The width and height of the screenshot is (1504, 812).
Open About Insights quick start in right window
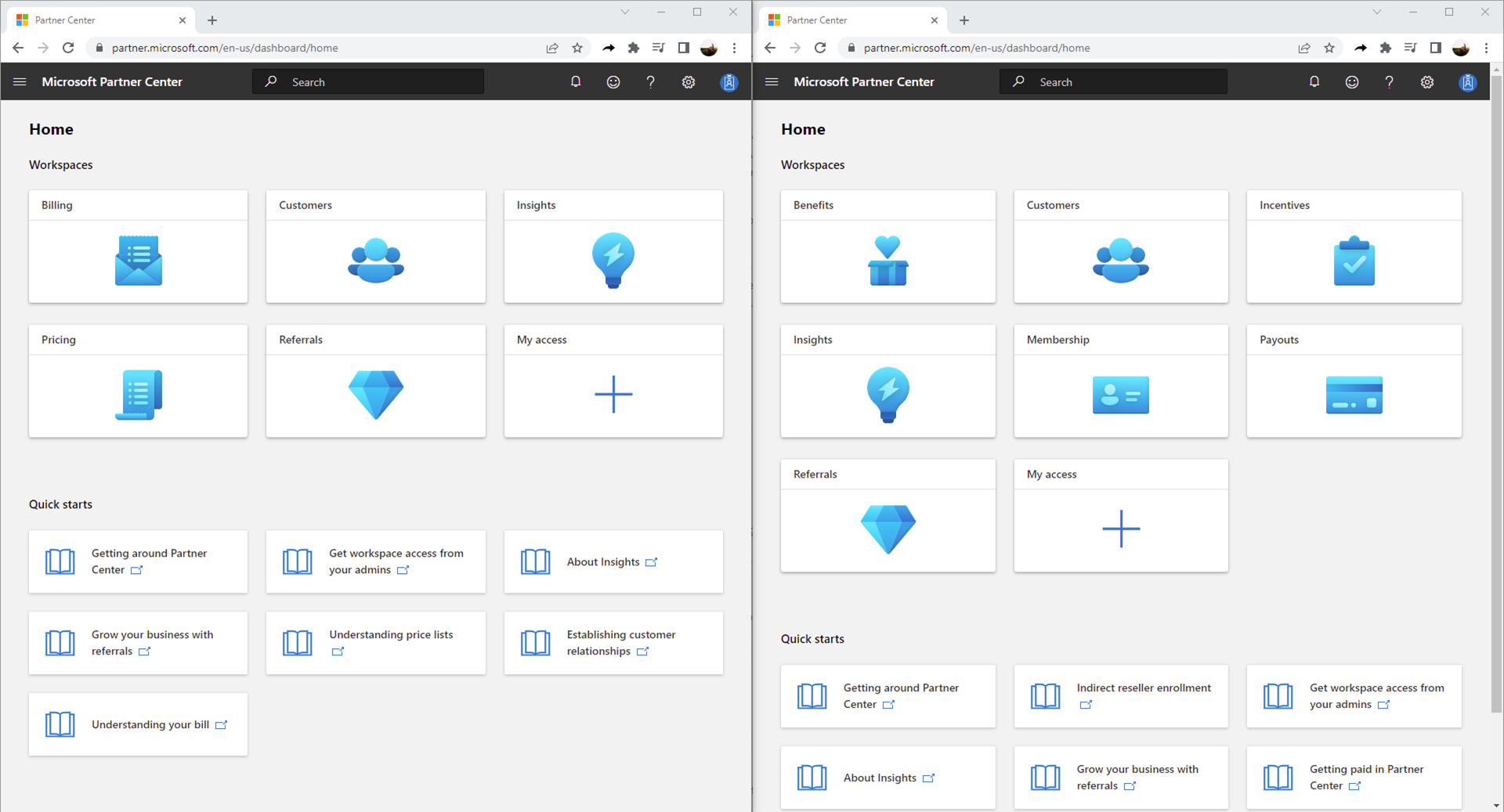(888, 778)
